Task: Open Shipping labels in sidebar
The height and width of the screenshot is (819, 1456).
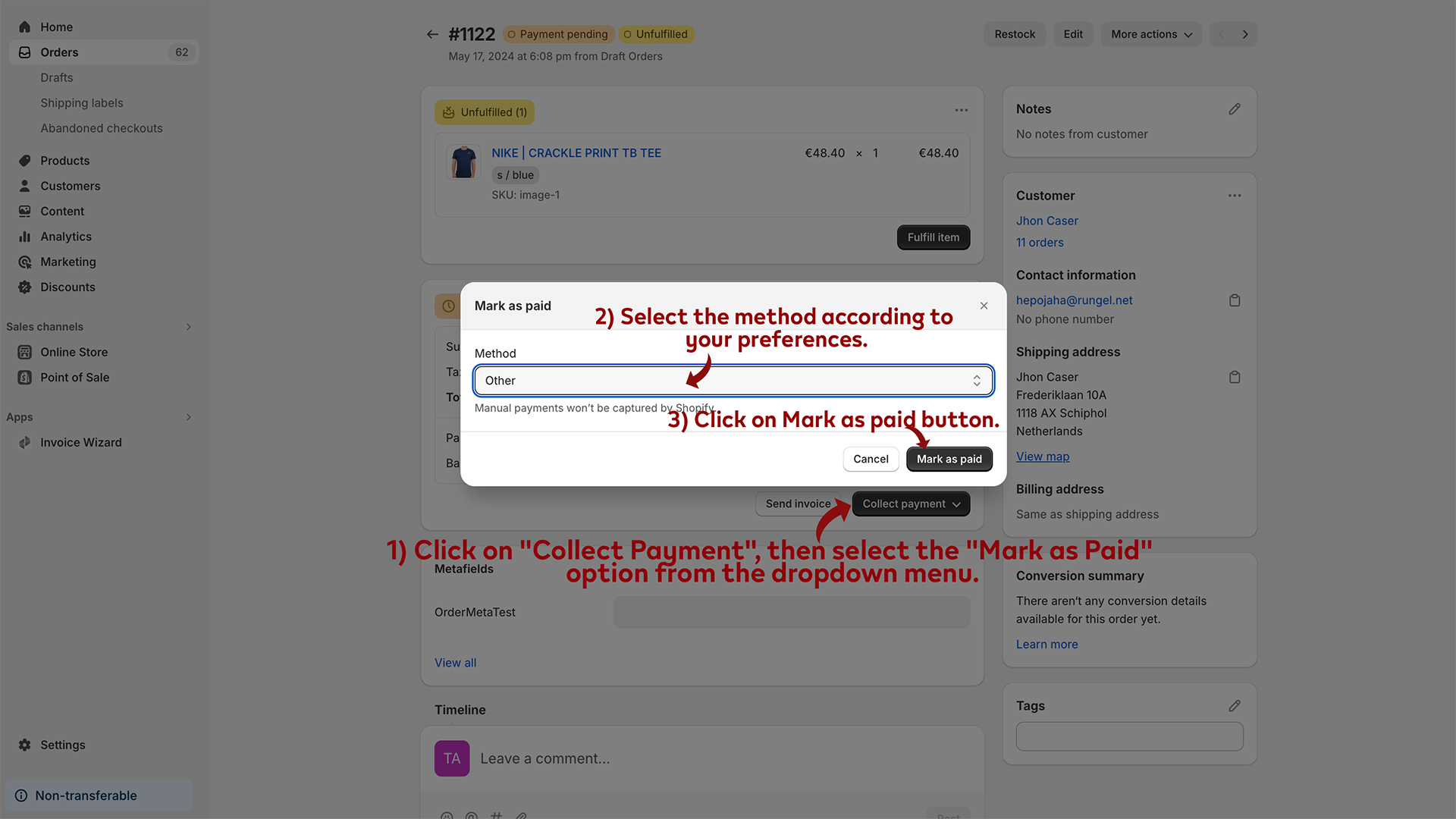Action: (x=82, y=103)
